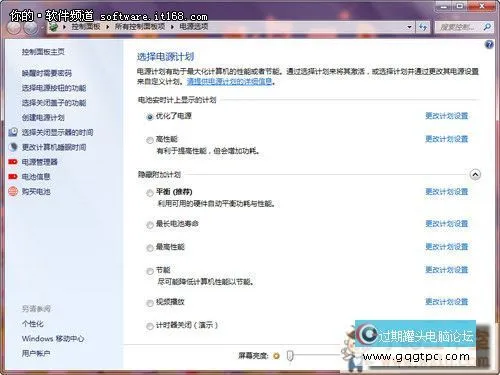Image resolution: width=500 pixels, height=375 pixels.
Task: Open the 电源选项 breadcrumb
Action: coord(194,26)
